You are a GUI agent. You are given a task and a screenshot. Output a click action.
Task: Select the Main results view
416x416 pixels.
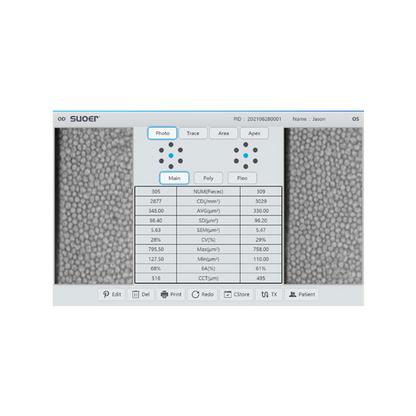(x=174, y=178)
